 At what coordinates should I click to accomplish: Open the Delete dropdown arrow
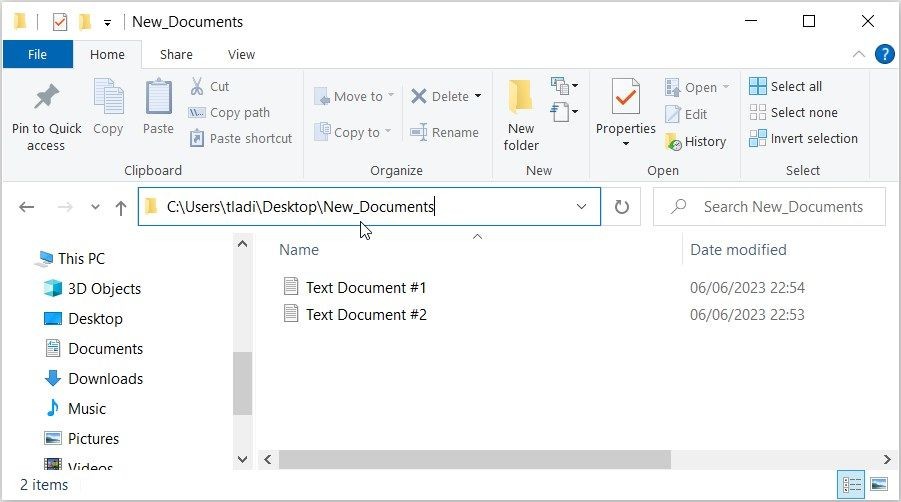(x=478, y=96)
